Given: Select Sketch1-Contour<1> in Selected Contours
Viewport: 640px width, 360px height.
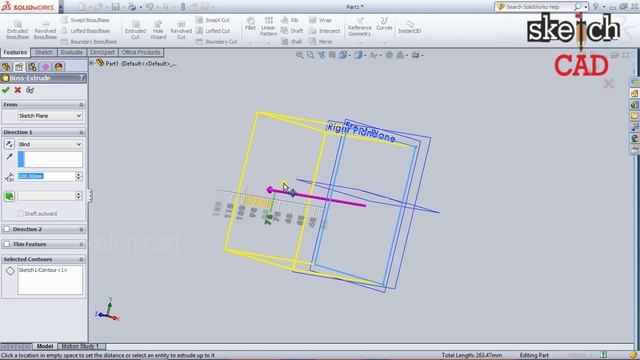Looking at the screenshot, I should pos(43,270).
